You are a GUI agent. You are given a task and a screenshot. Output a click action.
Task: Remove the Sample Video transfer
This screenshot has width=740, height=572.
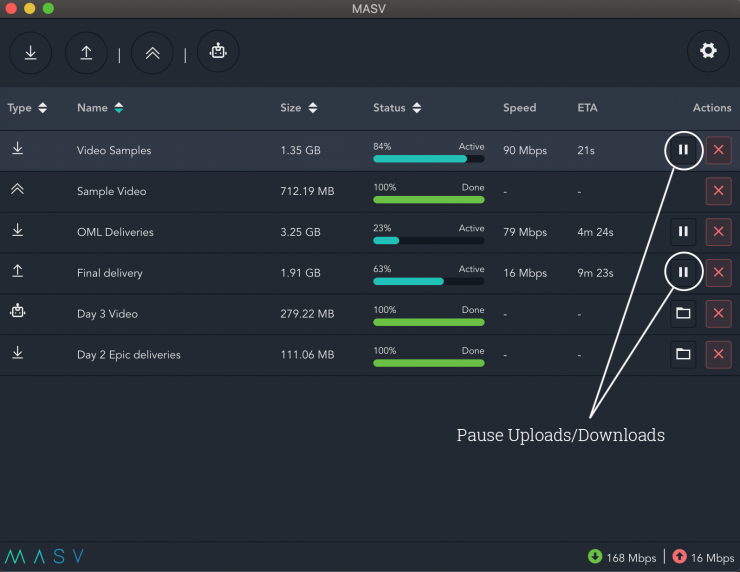click(x=718, y=191)
